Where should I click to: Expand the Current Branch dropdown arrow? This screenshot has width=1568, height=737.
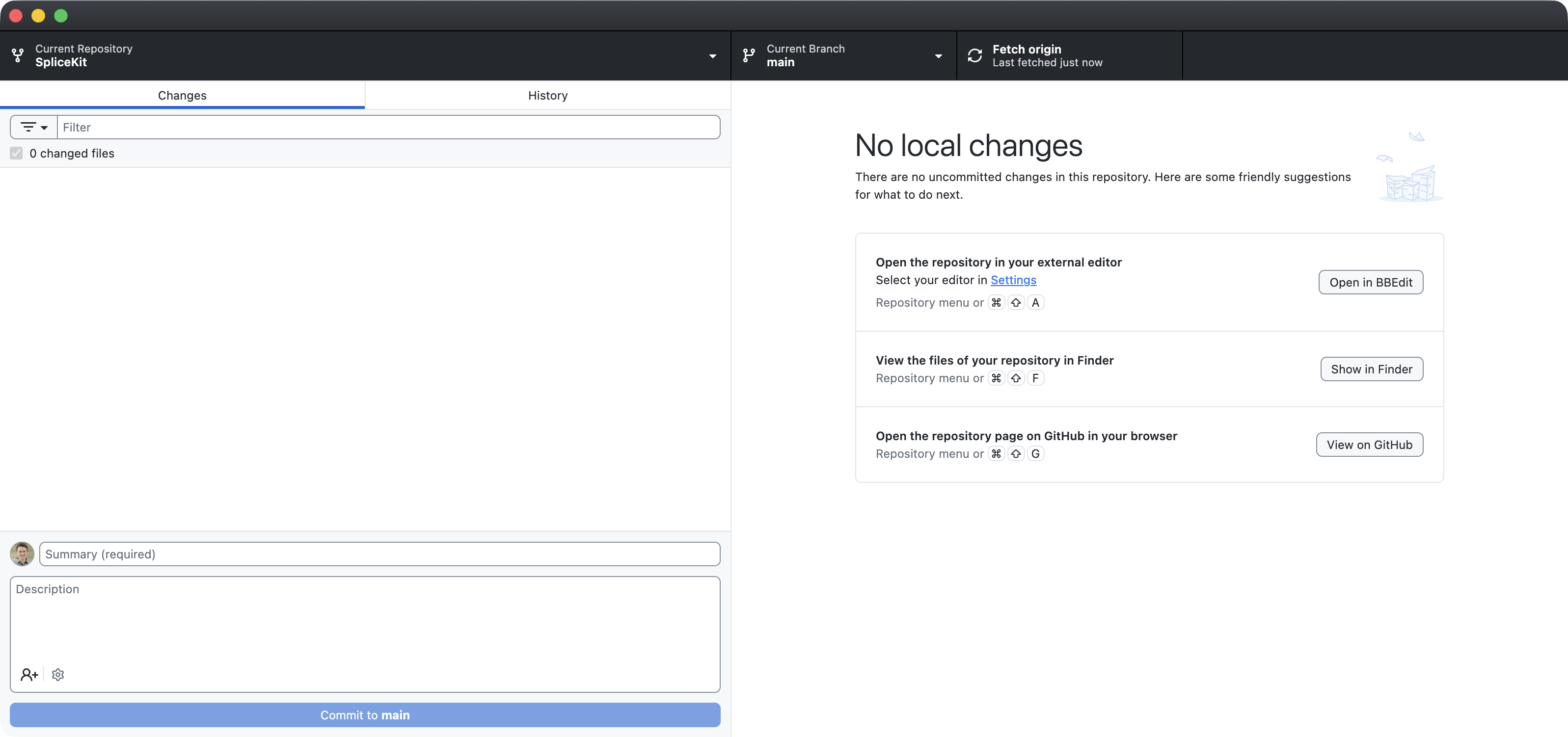tap(938, 56)
